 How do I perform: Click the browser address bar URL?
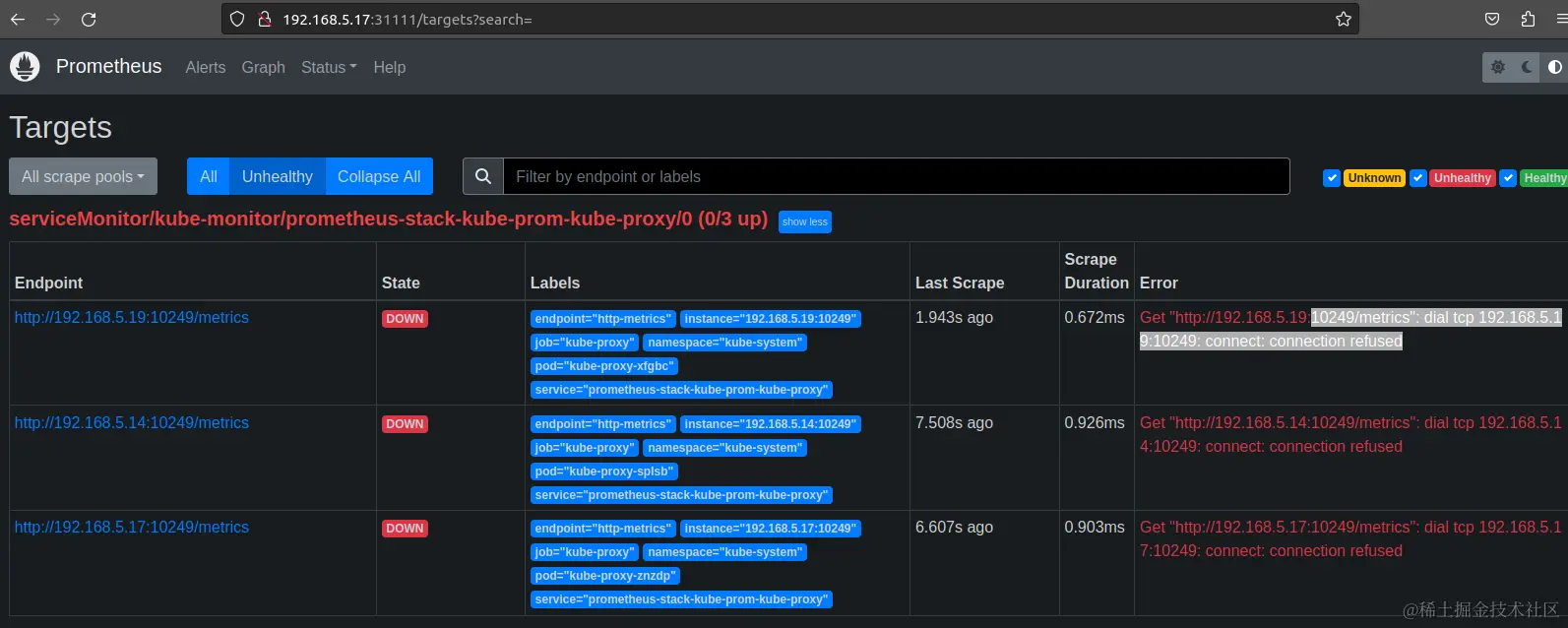pyautogui.click(x=408, y=20)
